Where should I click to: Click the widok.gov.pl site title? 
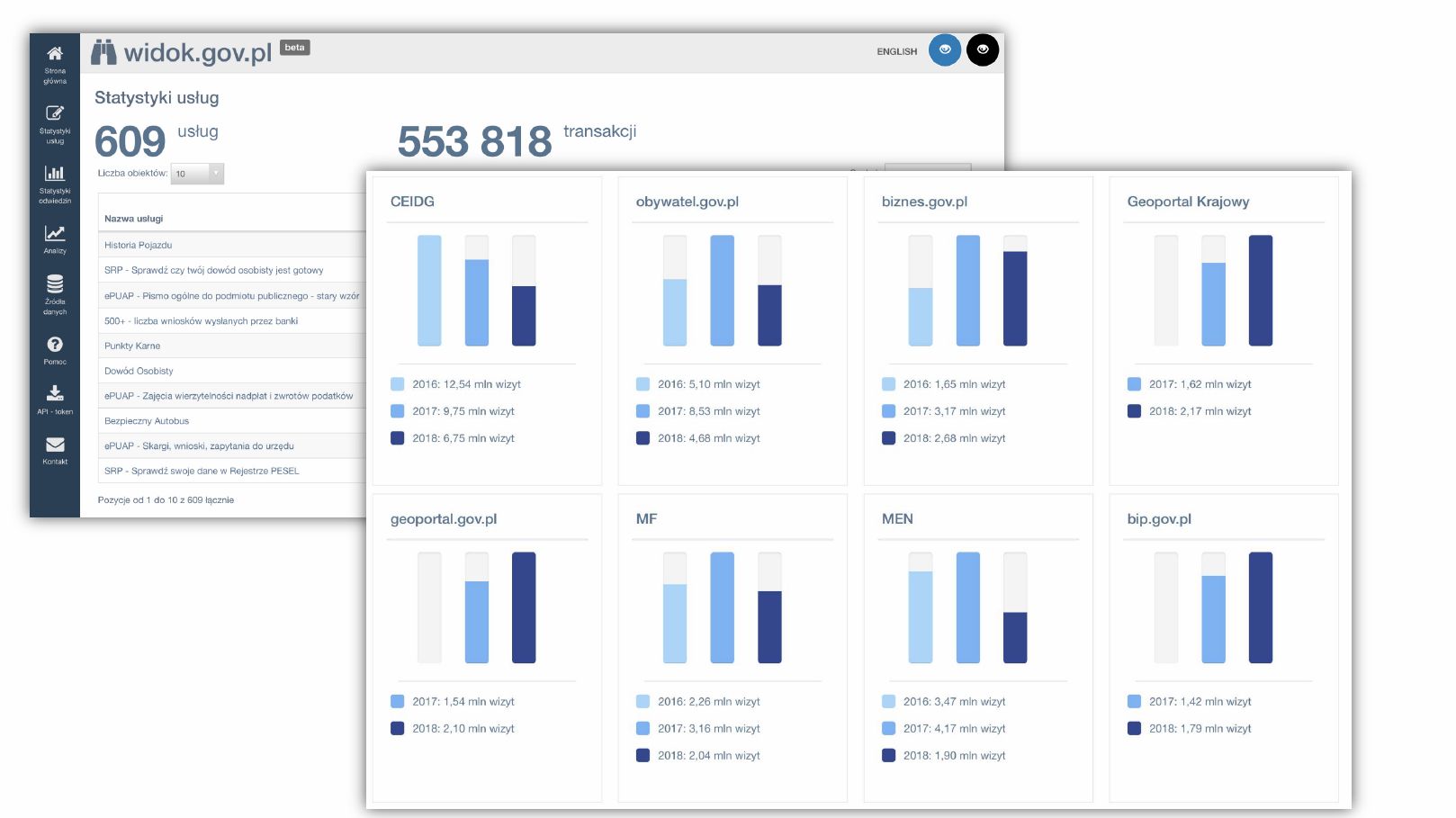pos(198,52)
